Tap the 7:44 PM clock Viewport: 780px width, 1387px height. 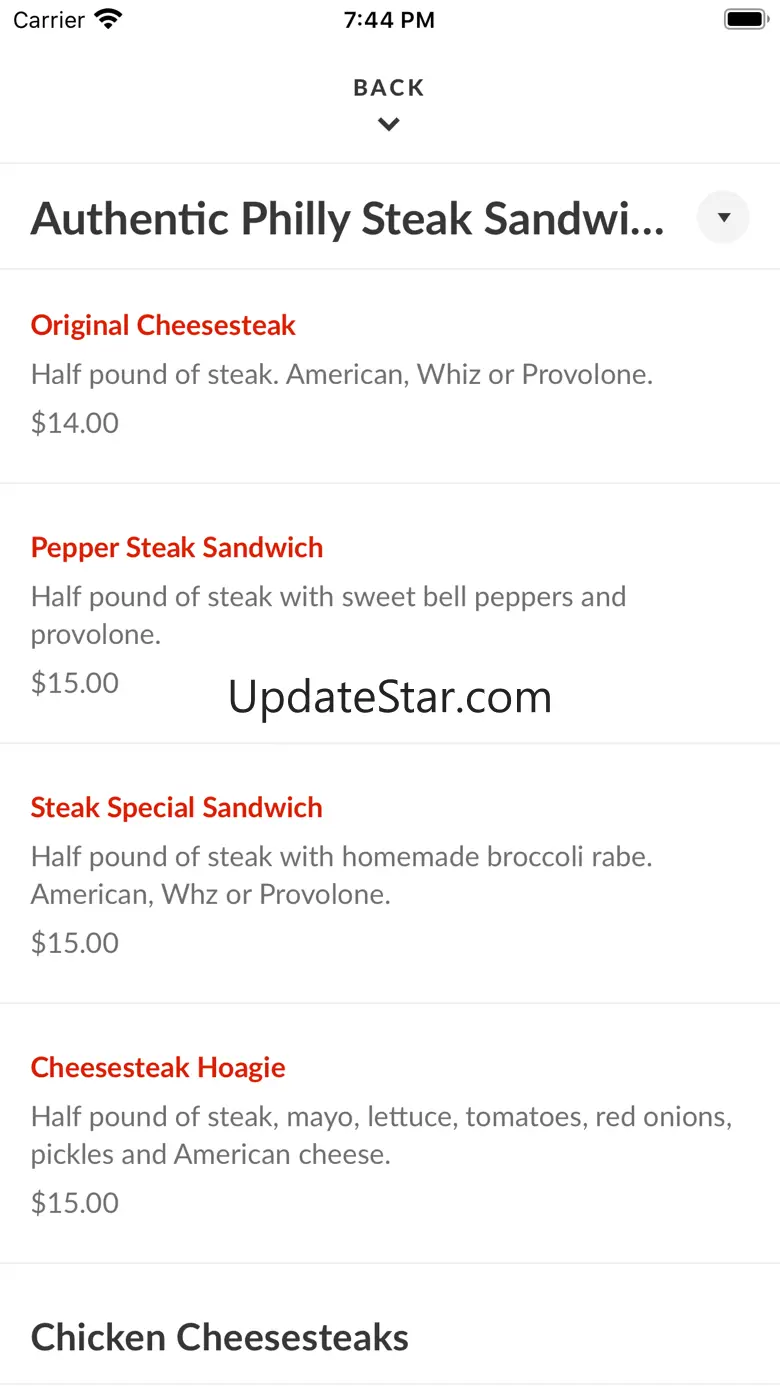(389, 20)
